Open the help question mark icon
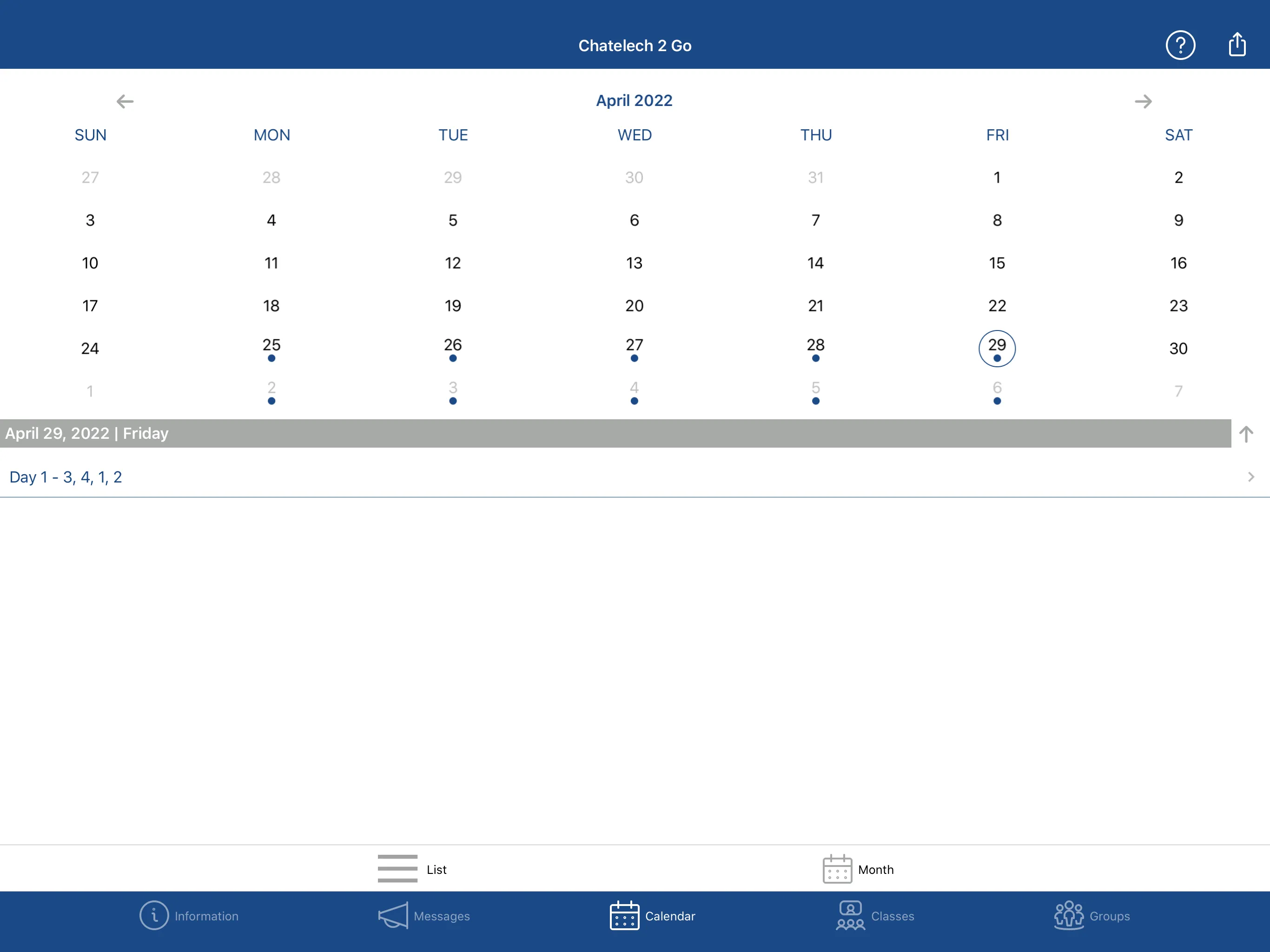This screenshot has height=952, width=1270. [x=1180, y=45]
